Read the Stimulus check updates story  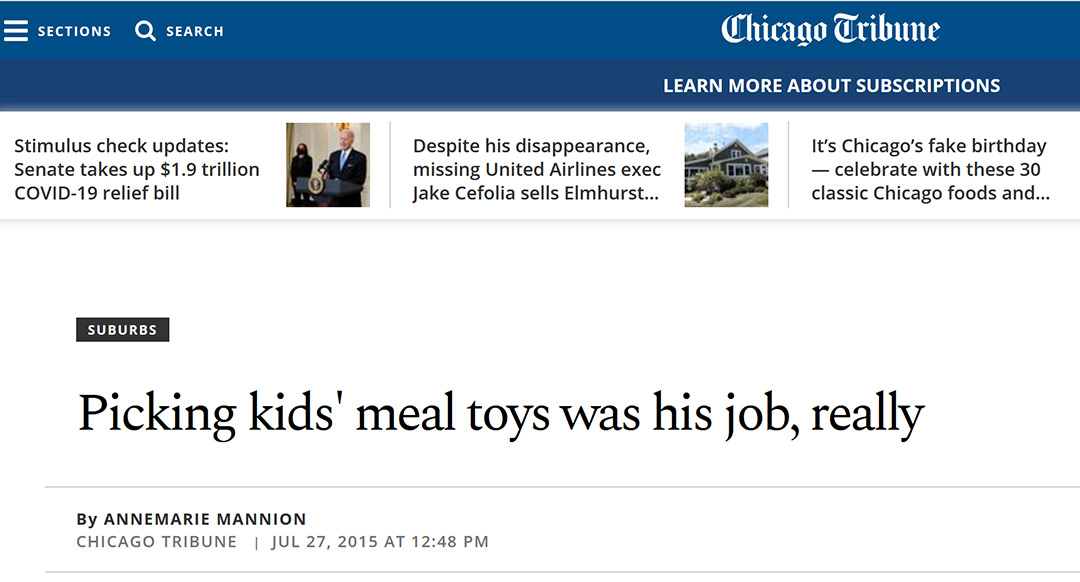tap(137, 169)
